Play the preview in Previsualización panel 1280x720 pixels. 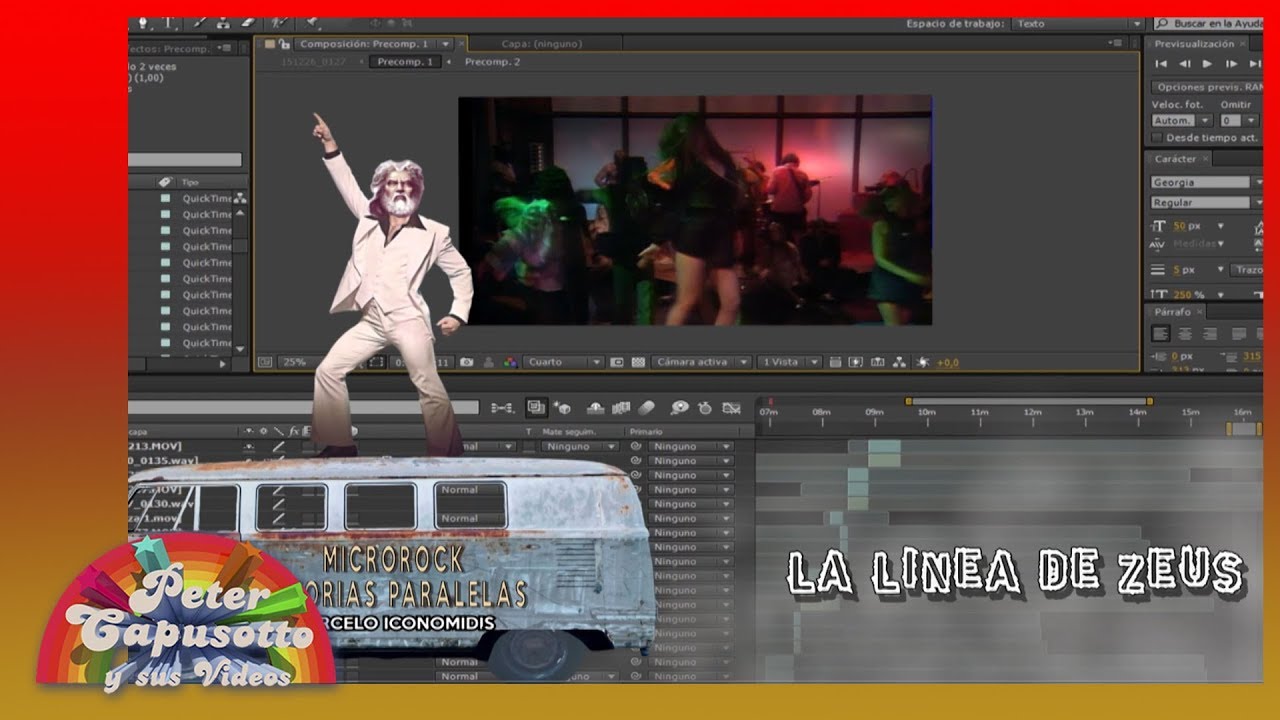click(x=1207, y=64)
